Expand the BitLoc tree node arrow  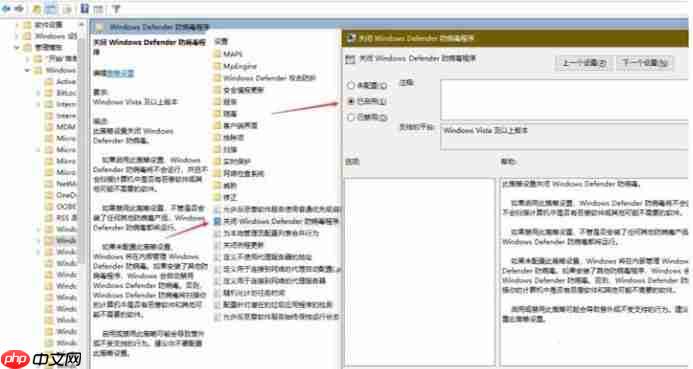click(x=38, y=93)
